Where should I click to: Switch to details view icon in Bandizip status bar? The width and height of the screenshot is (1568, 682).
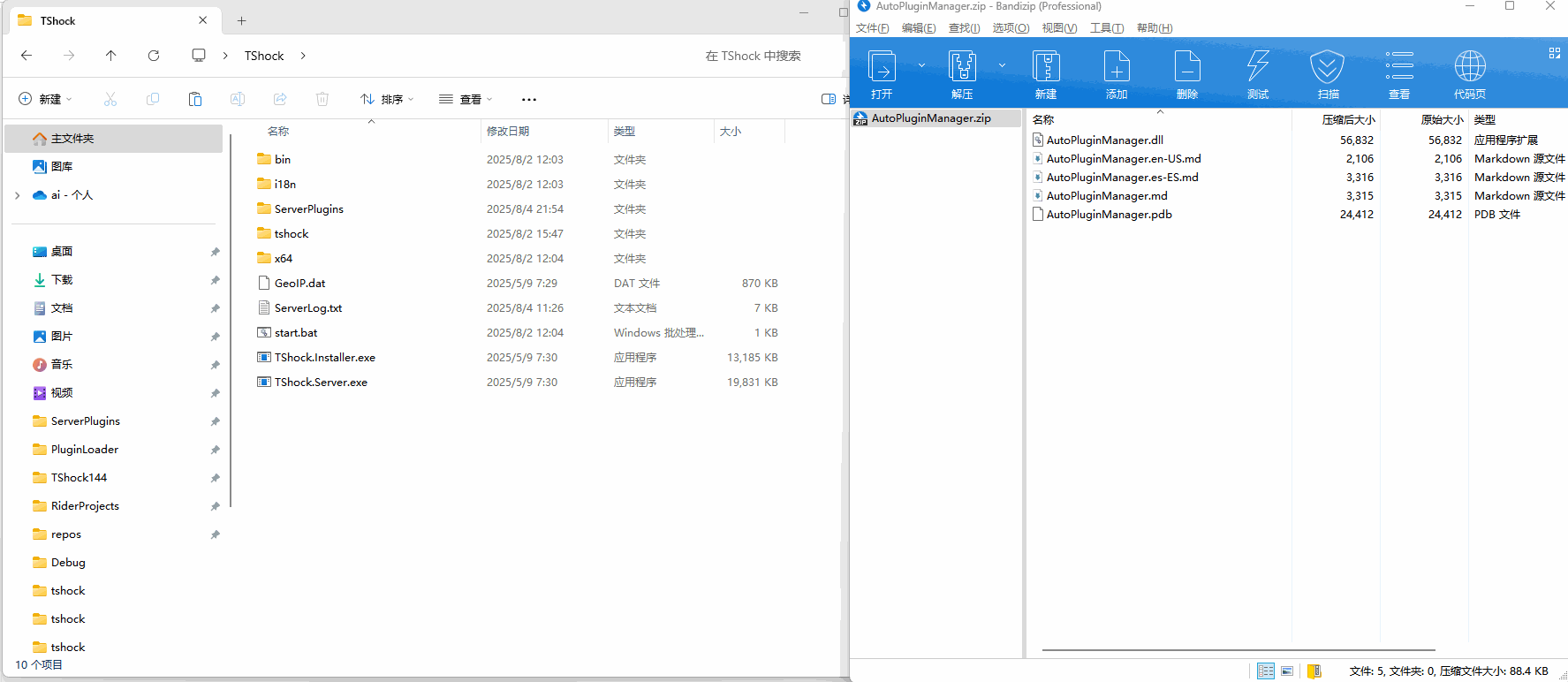click(1266, 671)
